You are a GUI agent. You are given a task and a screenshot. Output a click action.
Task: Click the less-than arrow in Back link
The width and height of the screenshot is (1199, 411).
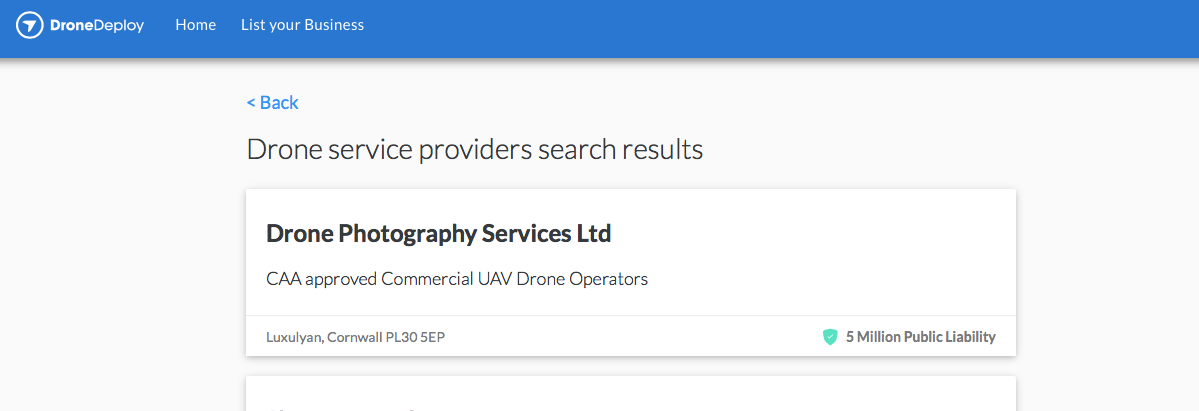point(251,103)
